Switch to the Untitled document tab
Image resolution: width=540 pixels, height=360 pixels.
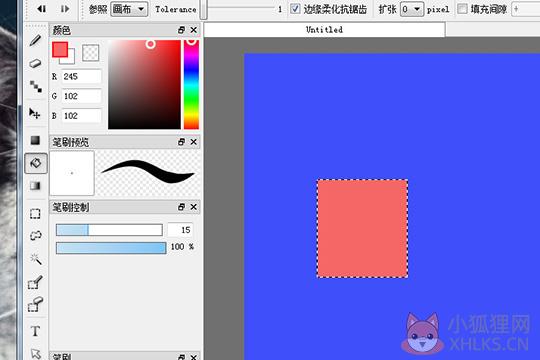pos(324,30)
